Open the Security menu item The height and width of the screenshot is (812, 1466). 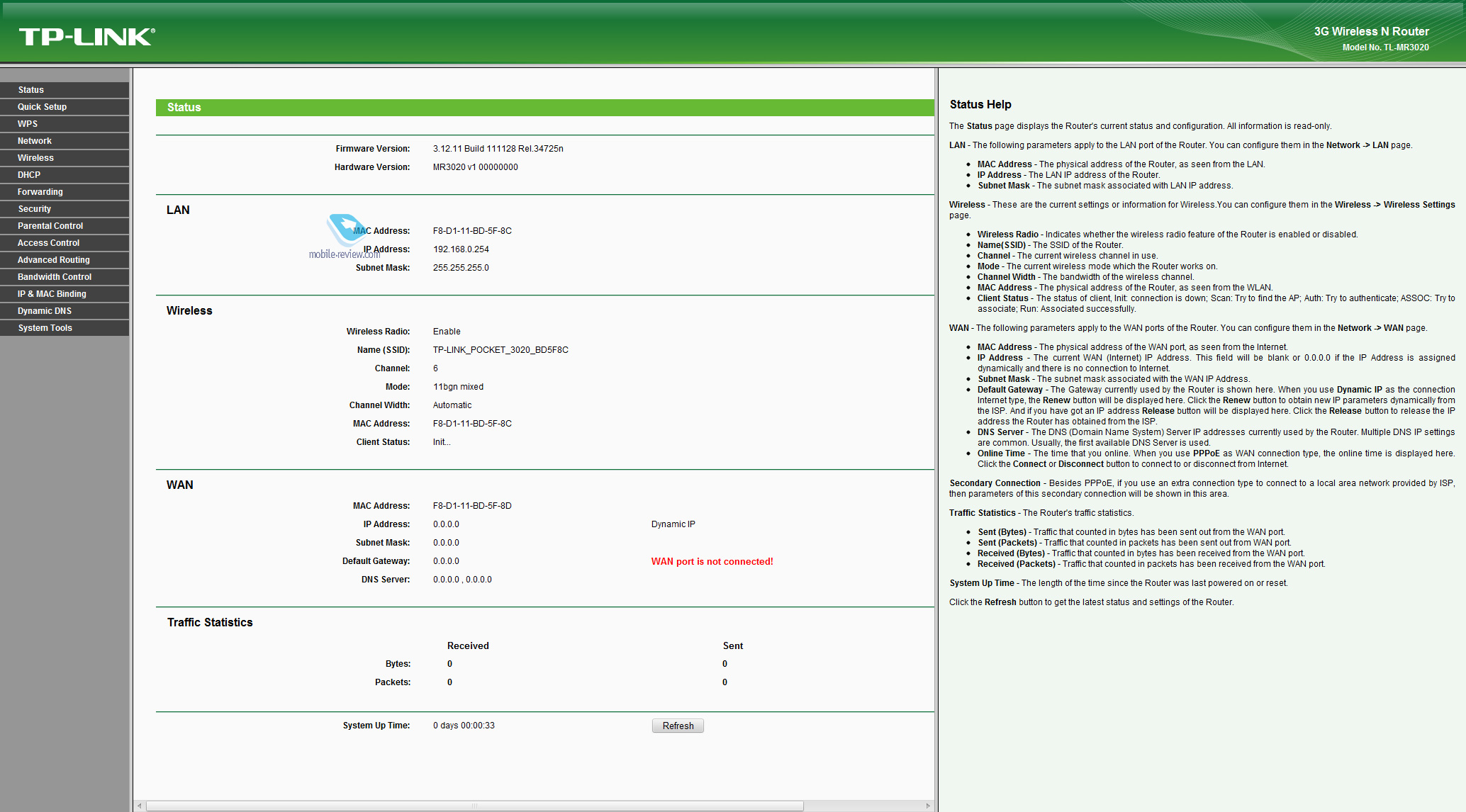tap(65, 209)
